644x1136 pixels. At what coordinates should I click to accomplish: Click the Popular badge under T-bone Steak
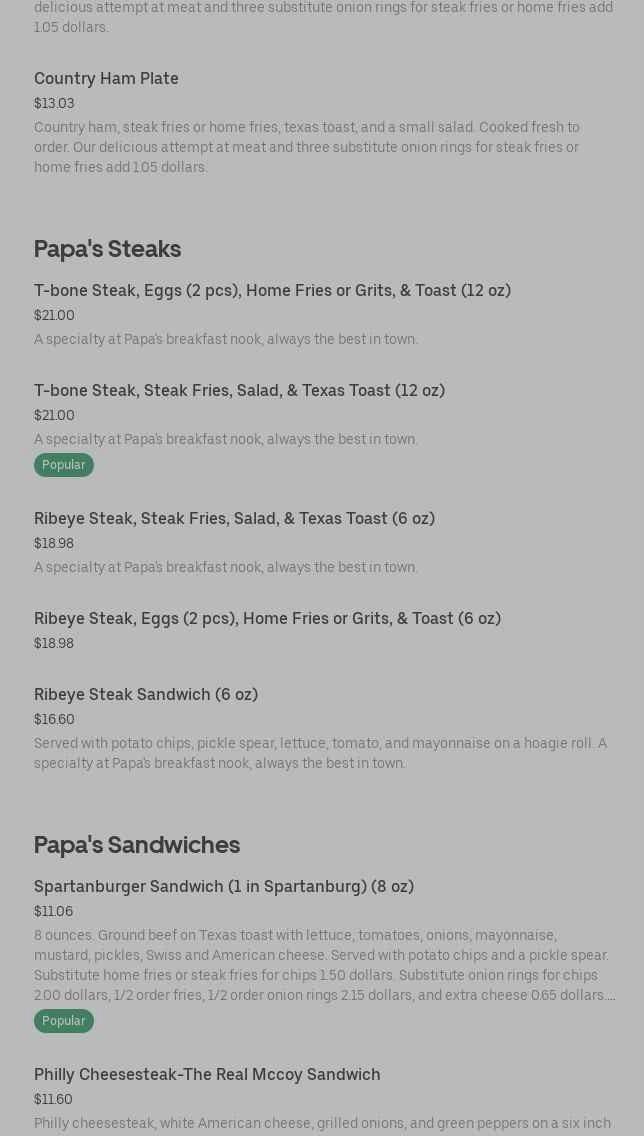click(x=64, y=465)
